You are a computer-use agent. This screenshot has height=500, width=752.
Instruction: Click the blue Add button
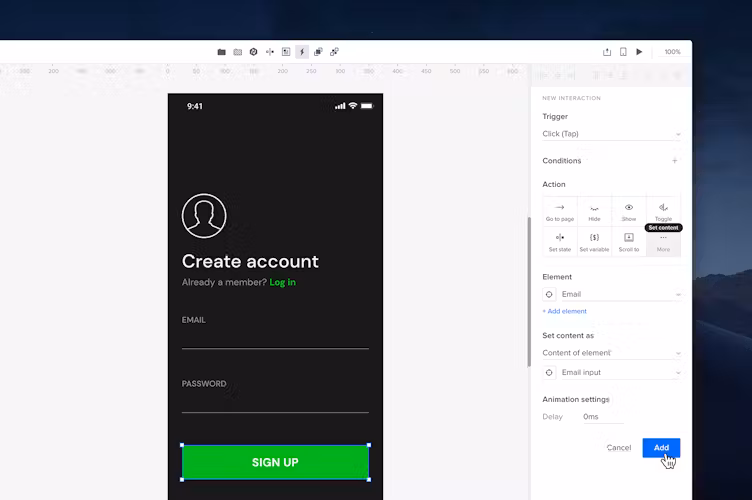click(661, 448)
